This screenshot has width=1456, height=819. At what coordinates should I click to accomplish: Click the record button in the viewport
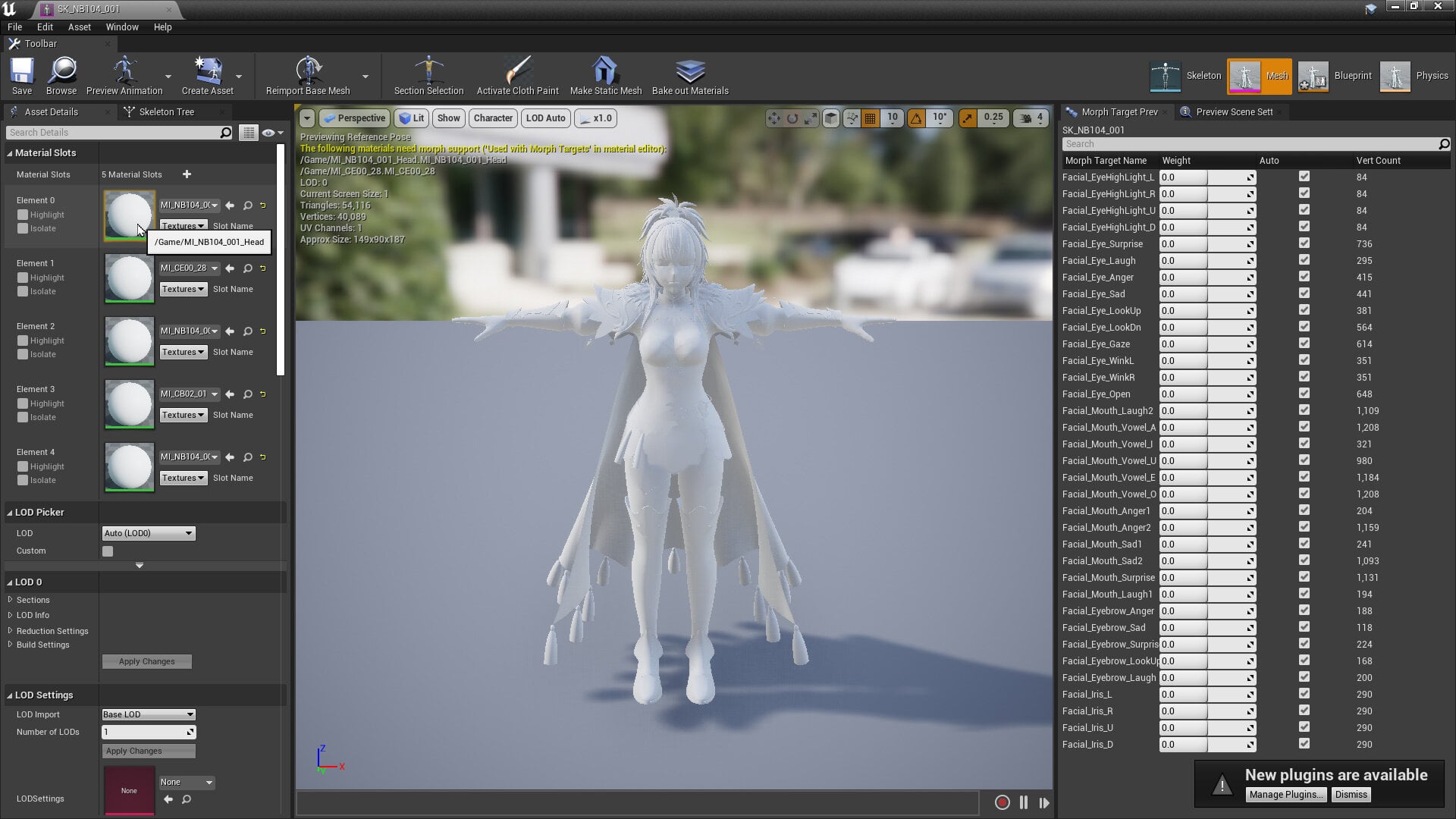(1002, 802)
